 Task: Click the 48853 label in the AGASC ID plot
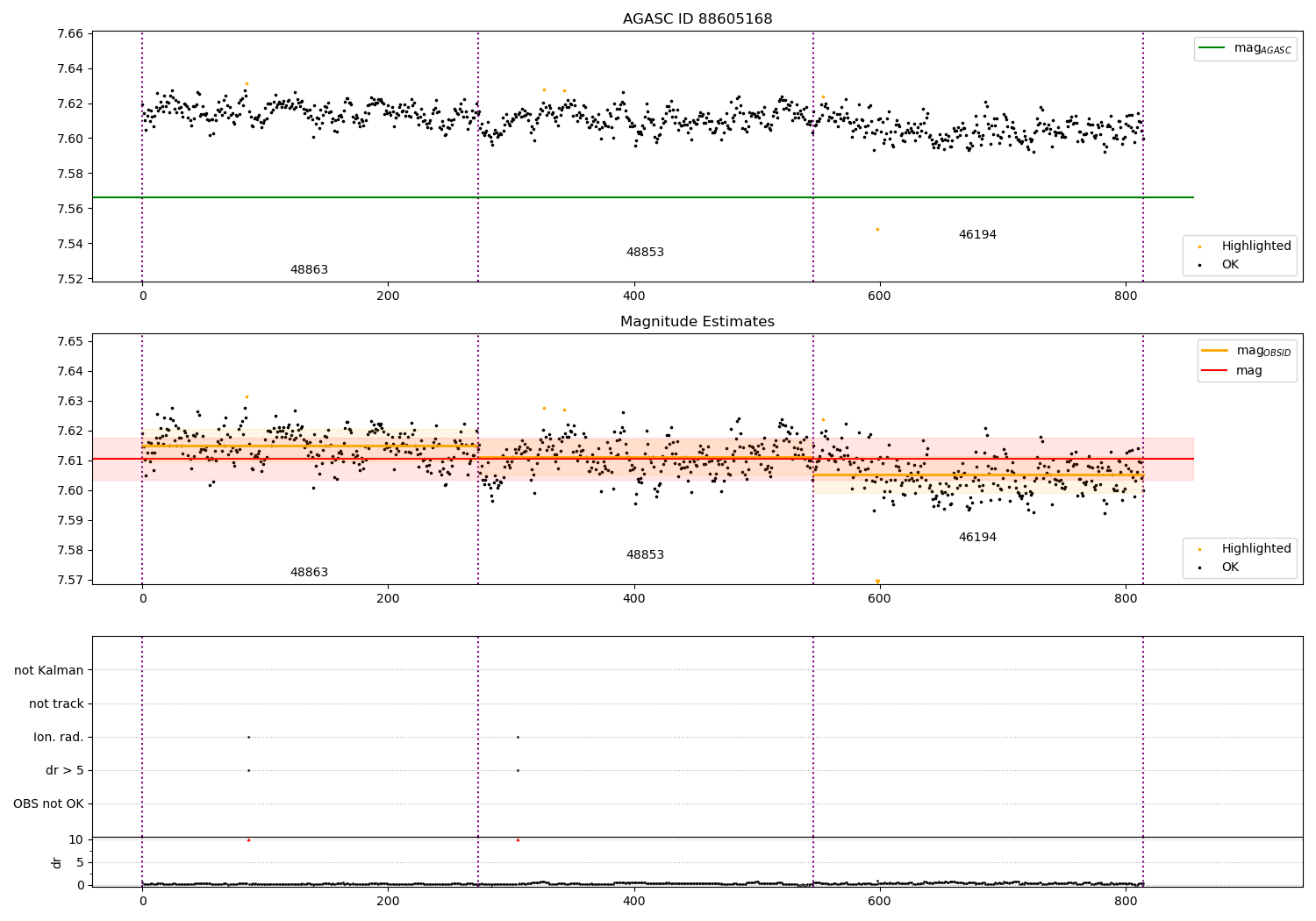(645, 253)
